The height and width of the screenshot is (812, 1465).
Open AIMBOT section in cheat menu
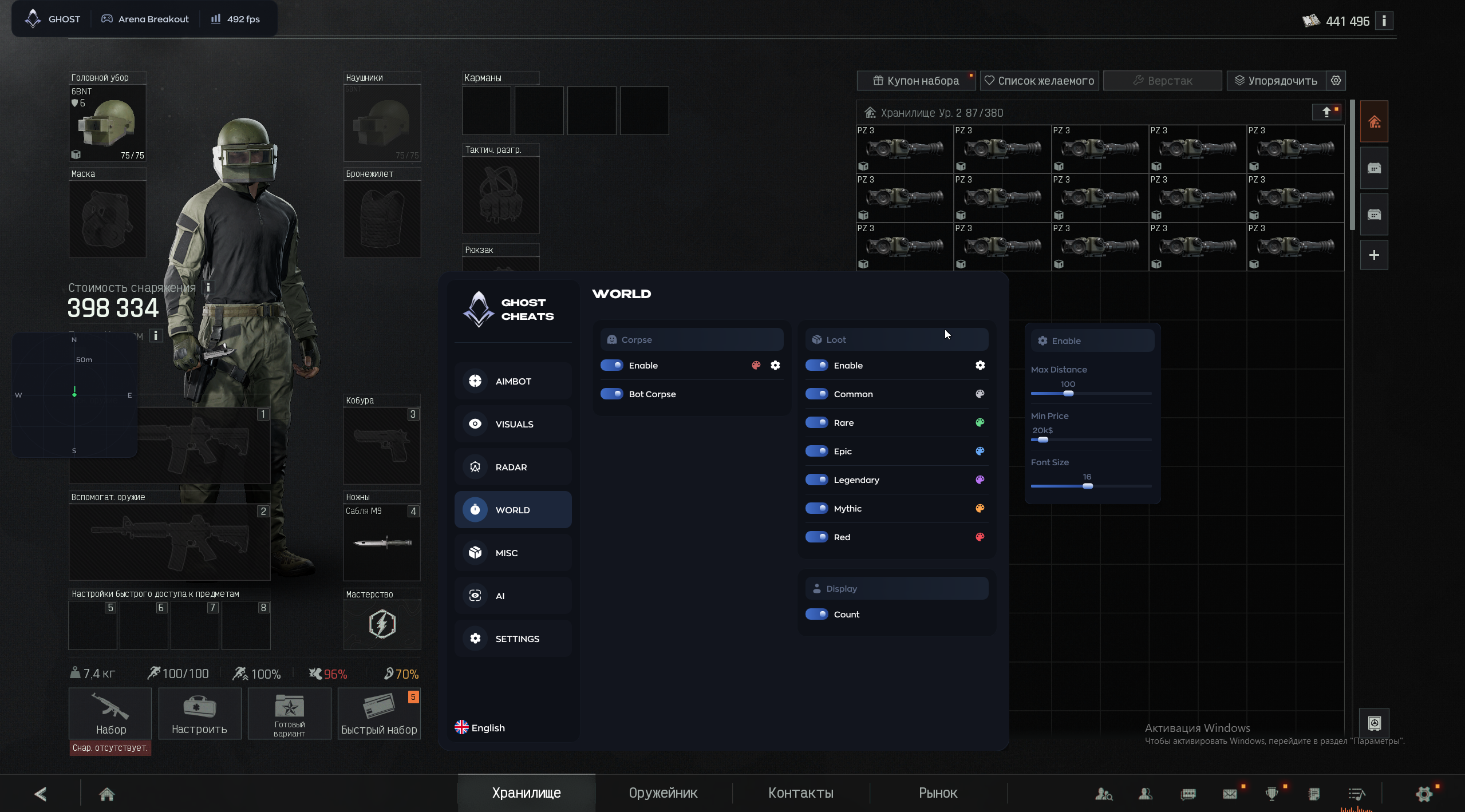click(x=513, y=381)
